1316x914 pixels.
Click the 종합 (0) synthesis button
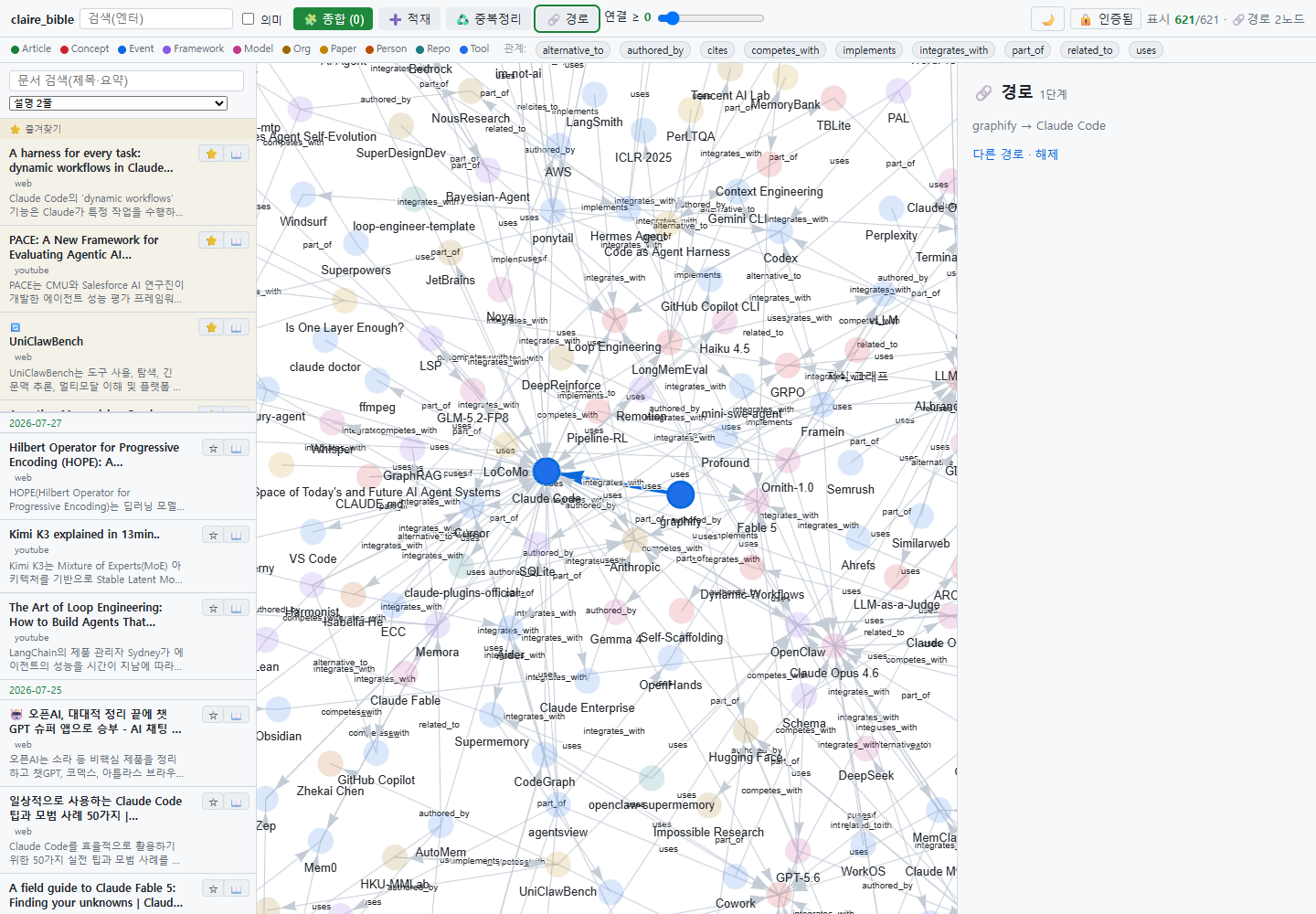[334, 18]
